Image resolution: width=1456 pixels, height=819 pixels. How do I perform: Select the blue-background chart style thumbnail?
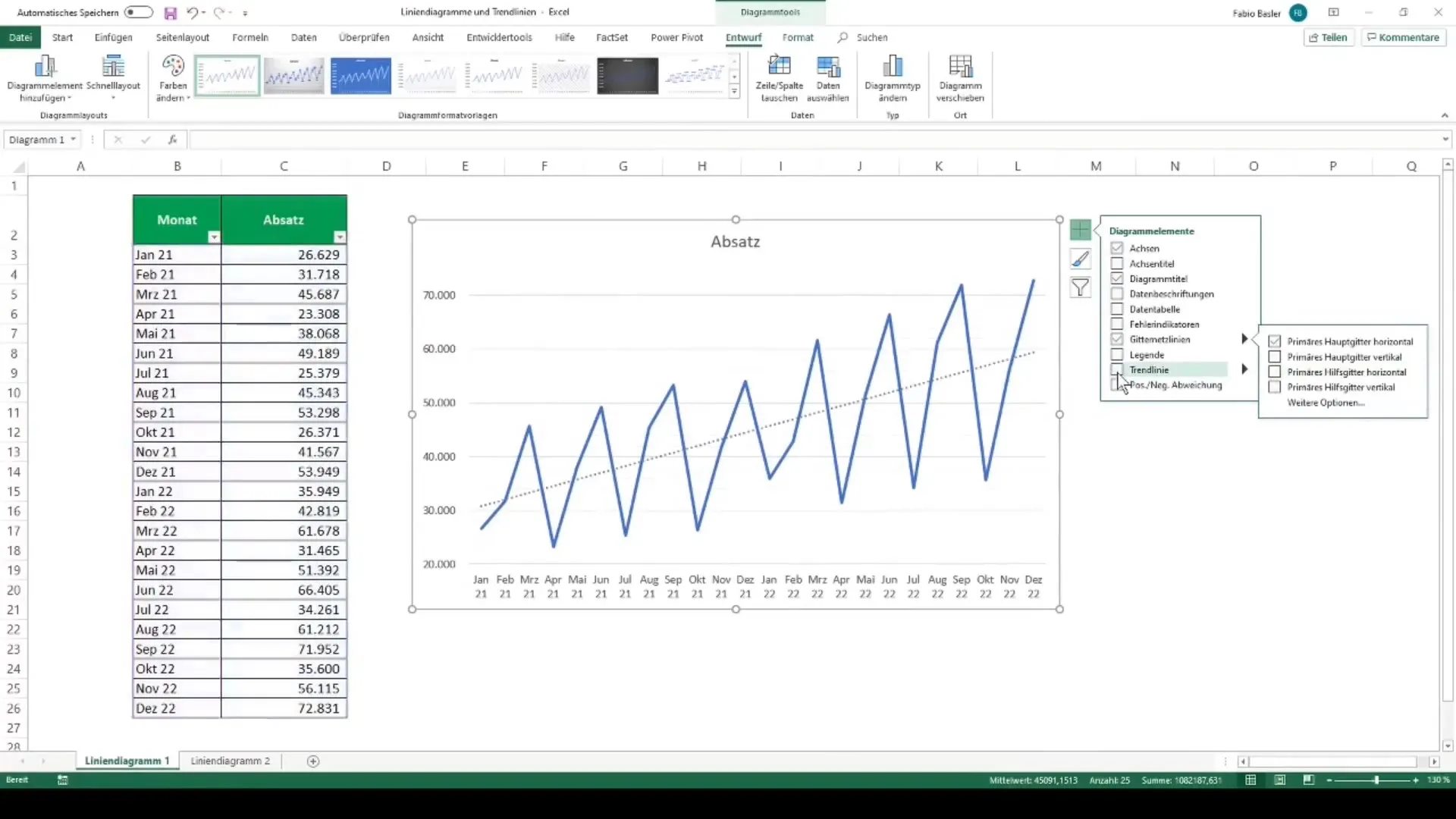click(361, 76)
